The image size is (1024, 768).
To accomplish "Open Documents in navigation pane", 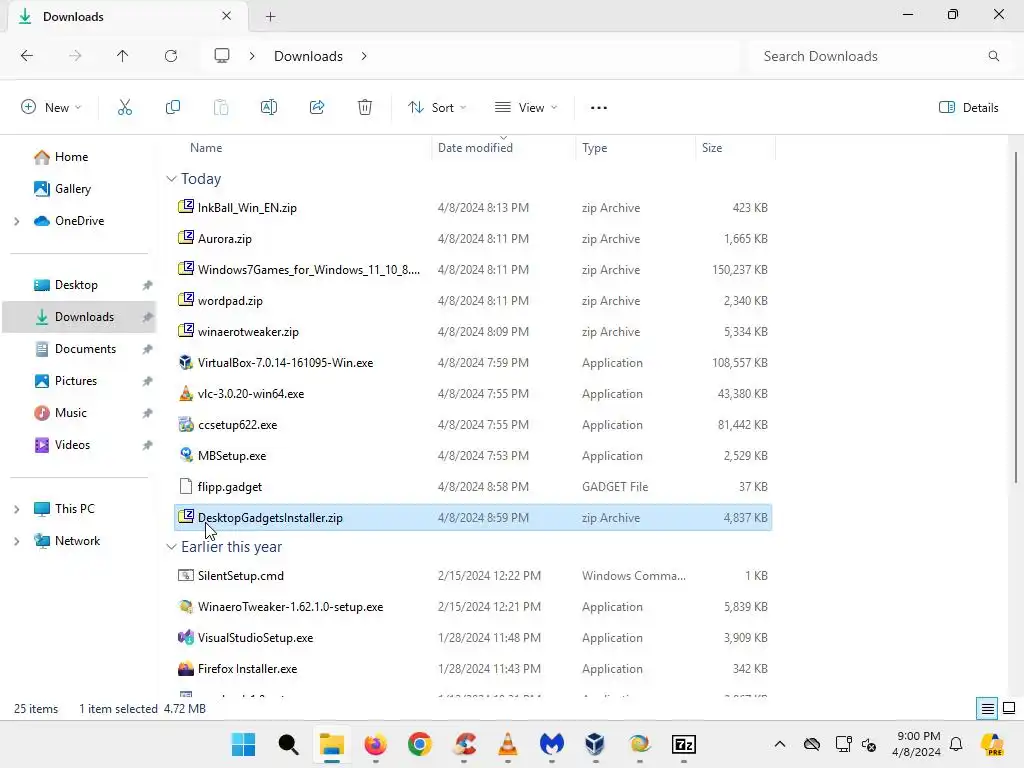I will tap(75, 349).
